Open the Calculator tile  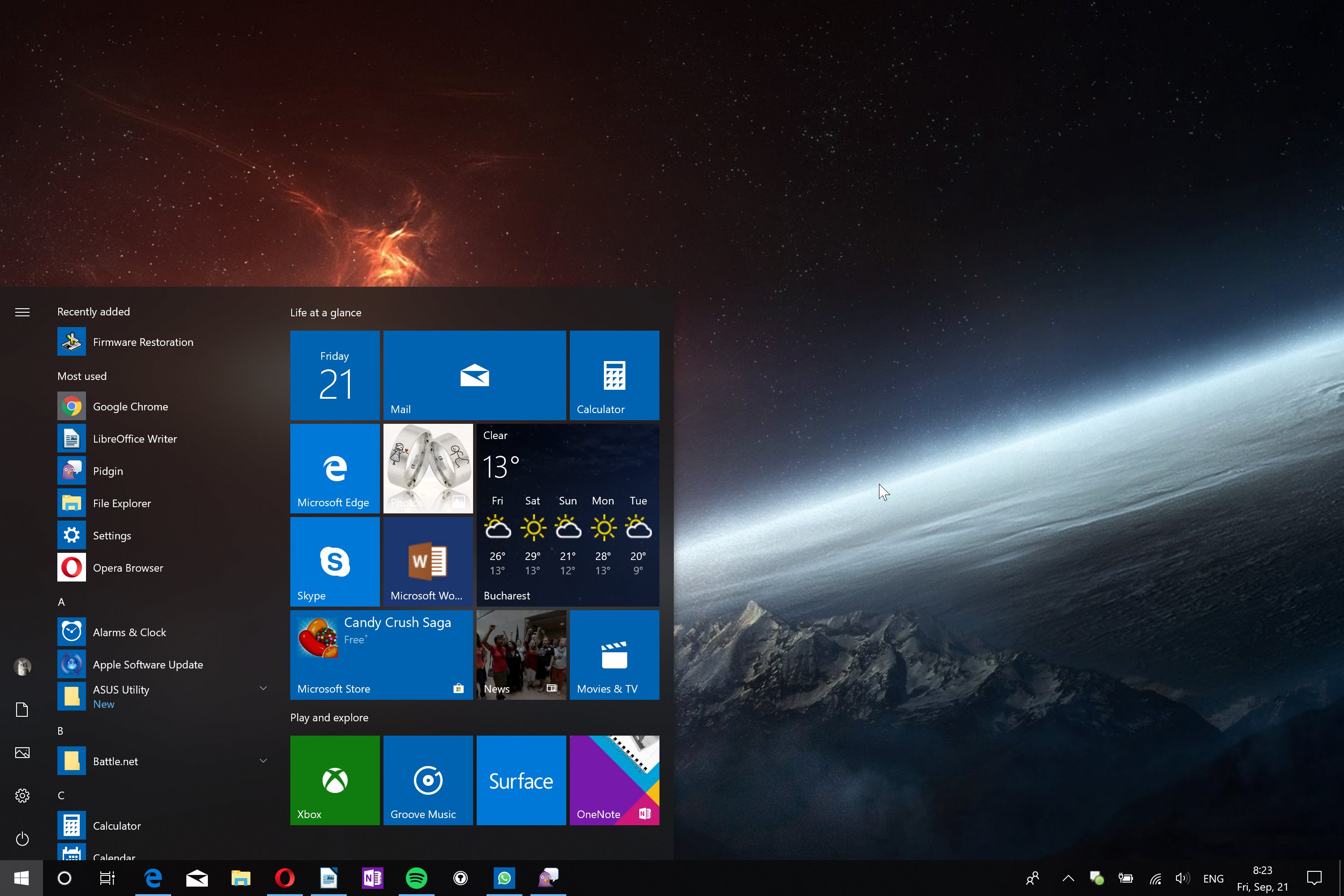[614, 375]
